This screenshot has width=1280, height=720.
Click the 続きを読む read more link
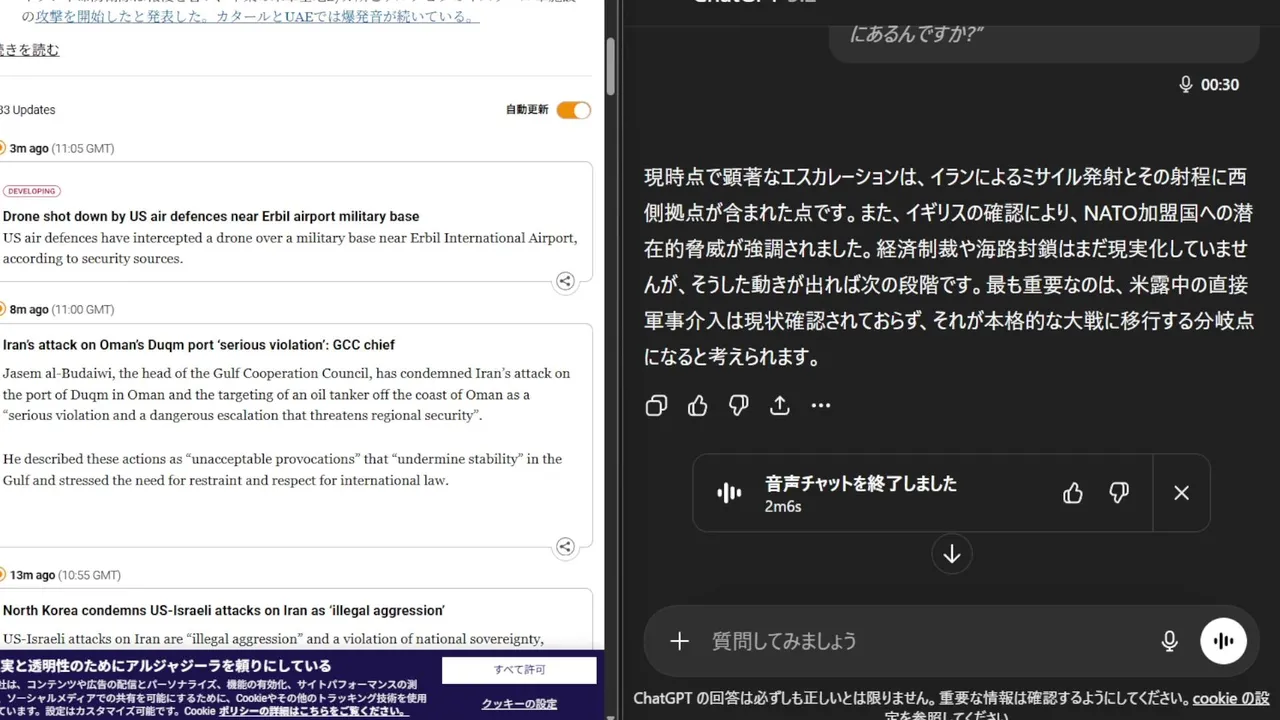coord(30,50)
